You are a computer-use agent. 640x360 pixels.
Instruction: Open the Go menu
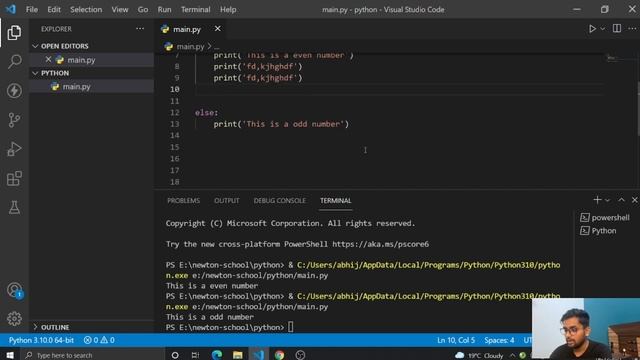coord(142,9)
